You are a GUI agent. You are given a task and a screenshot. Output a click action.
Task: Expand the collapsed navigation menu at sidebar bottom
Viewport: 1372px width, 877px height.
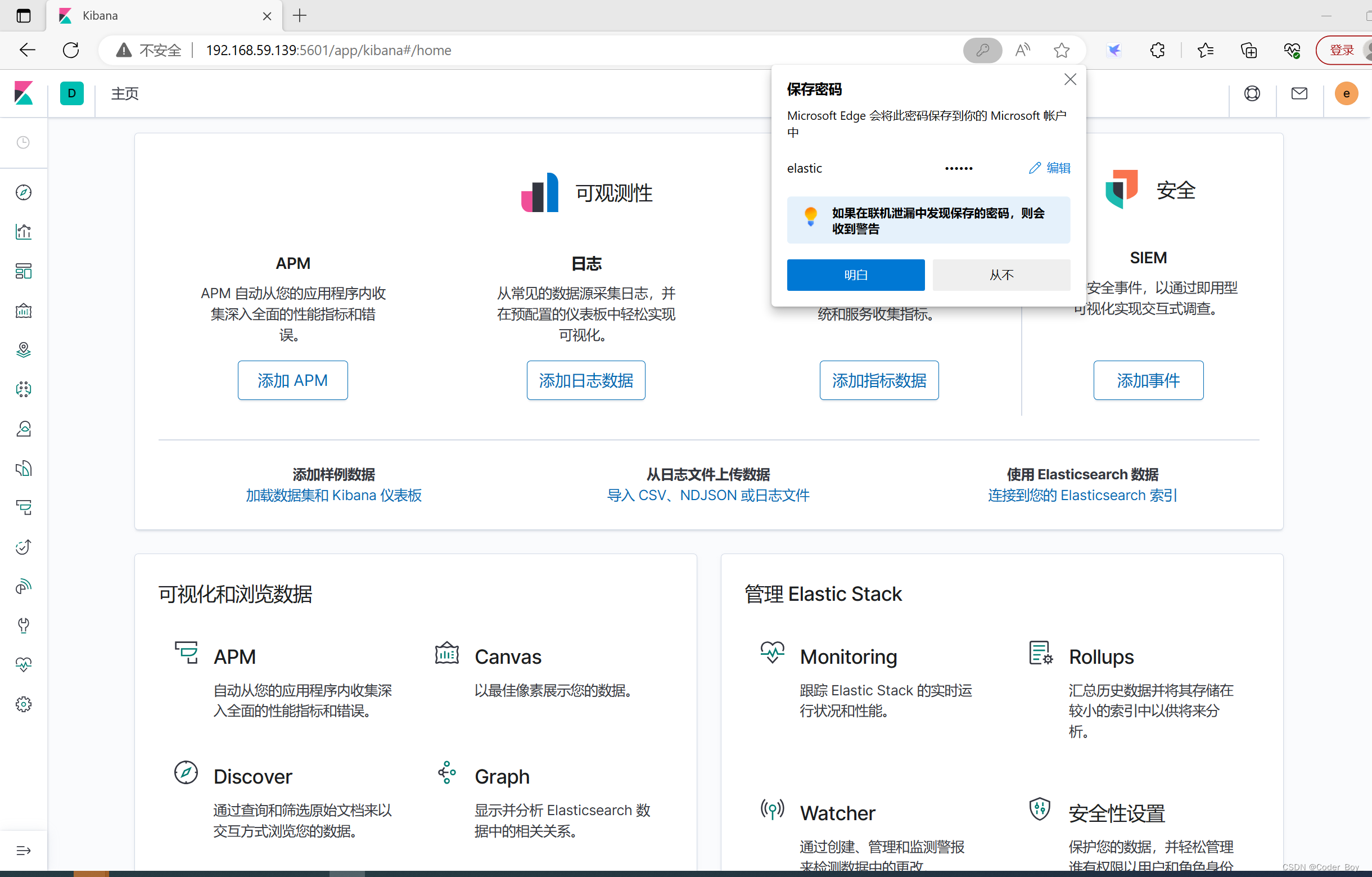point(24,850)
